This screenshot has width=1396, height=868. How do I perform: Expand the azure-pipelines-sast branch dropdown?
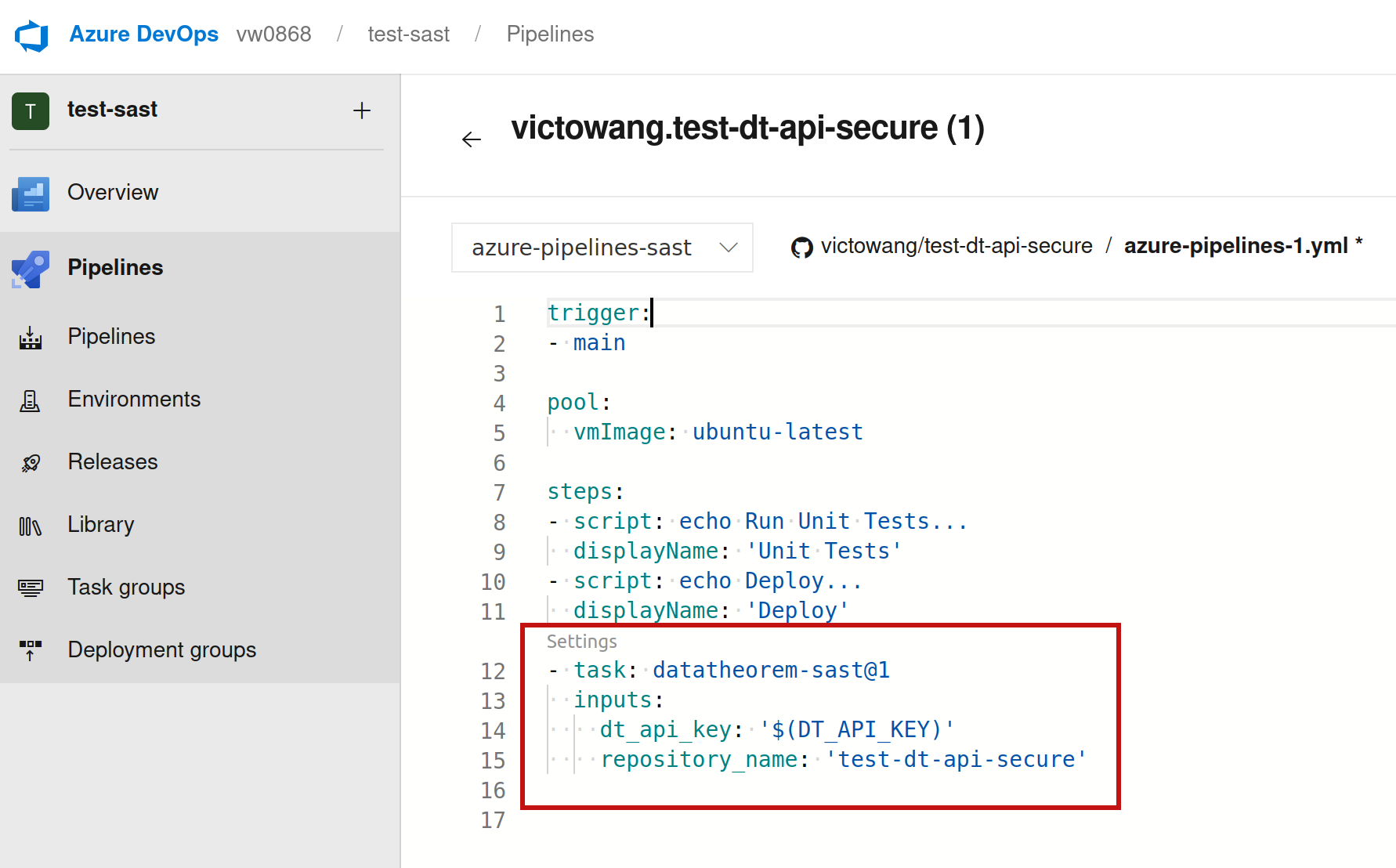(x=602, y=248)
